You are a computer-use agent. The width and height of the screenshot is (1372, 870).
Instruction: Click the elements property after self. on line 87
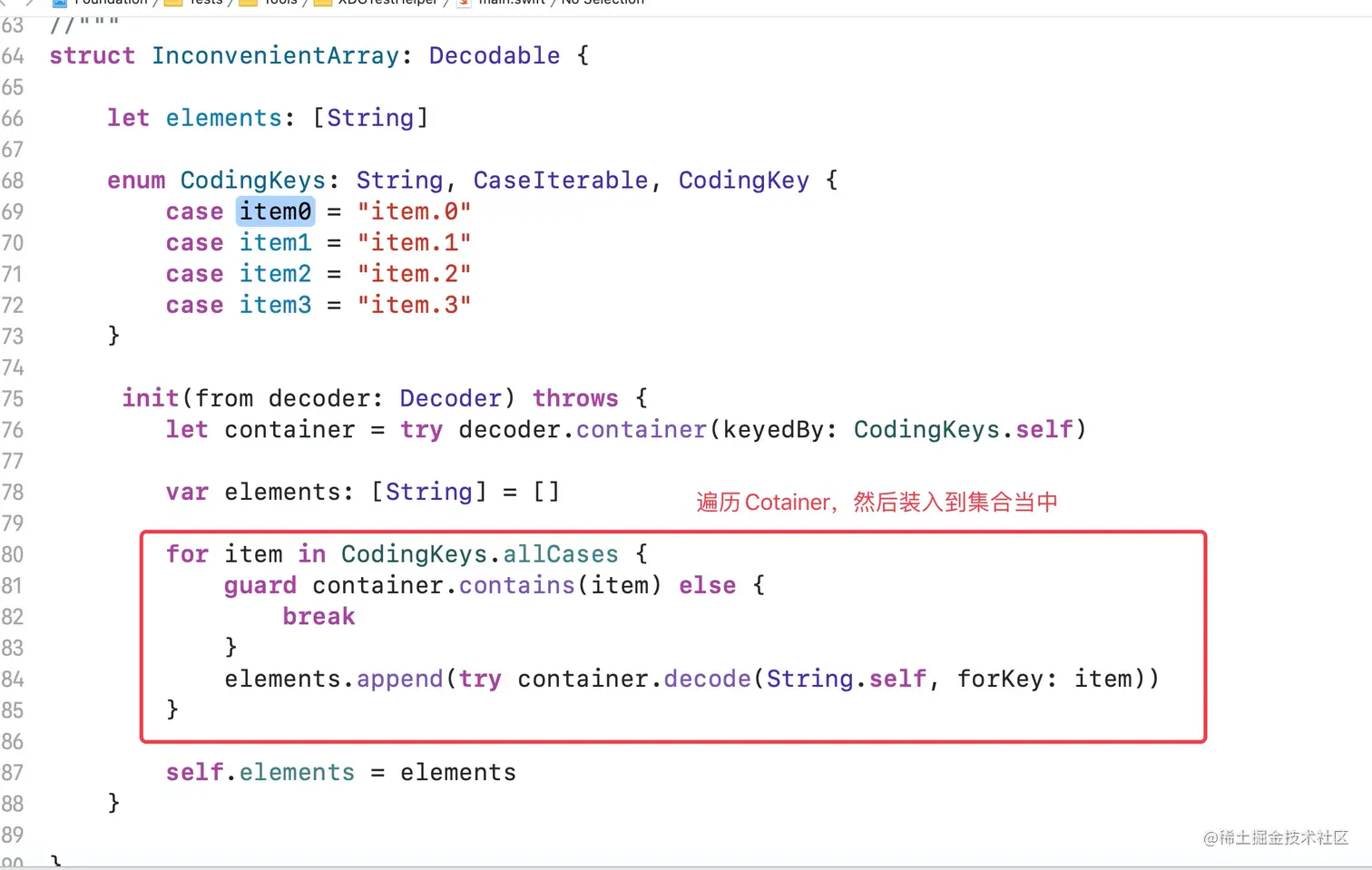pos(298,772)
